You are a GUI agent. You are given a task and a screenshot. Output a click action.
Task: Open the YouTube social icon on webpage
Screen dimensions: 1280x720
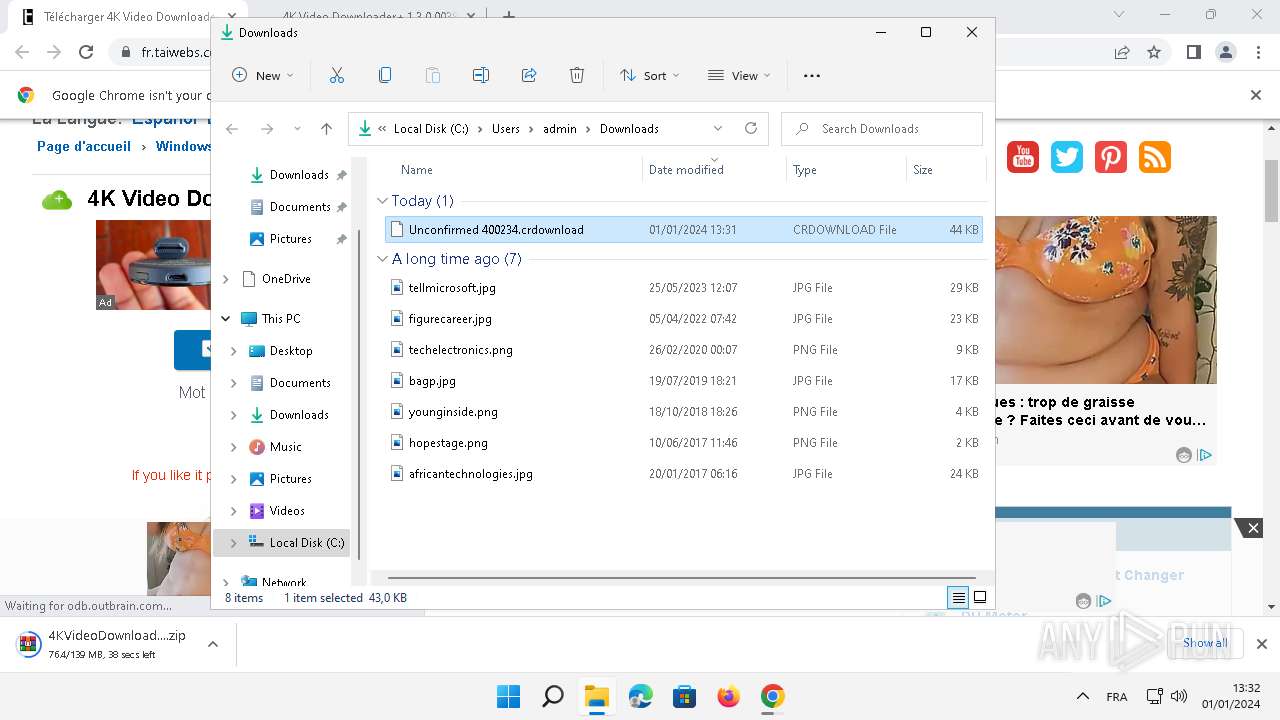[1023, 157]
